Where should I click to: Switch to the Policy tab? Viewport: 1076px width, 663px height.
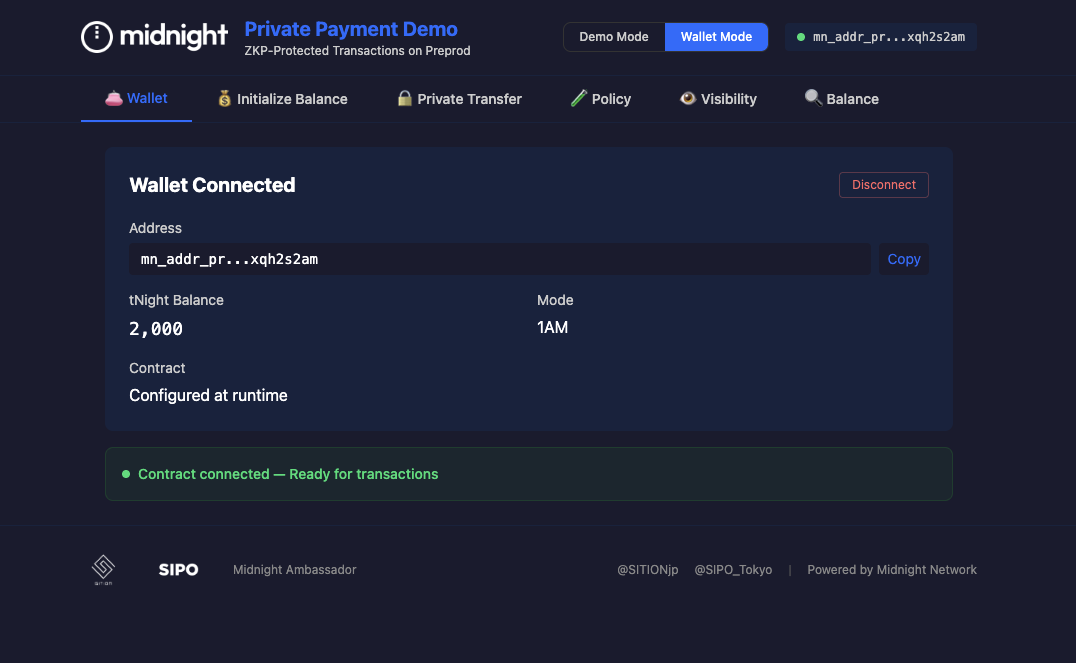(x=601, y=99)
